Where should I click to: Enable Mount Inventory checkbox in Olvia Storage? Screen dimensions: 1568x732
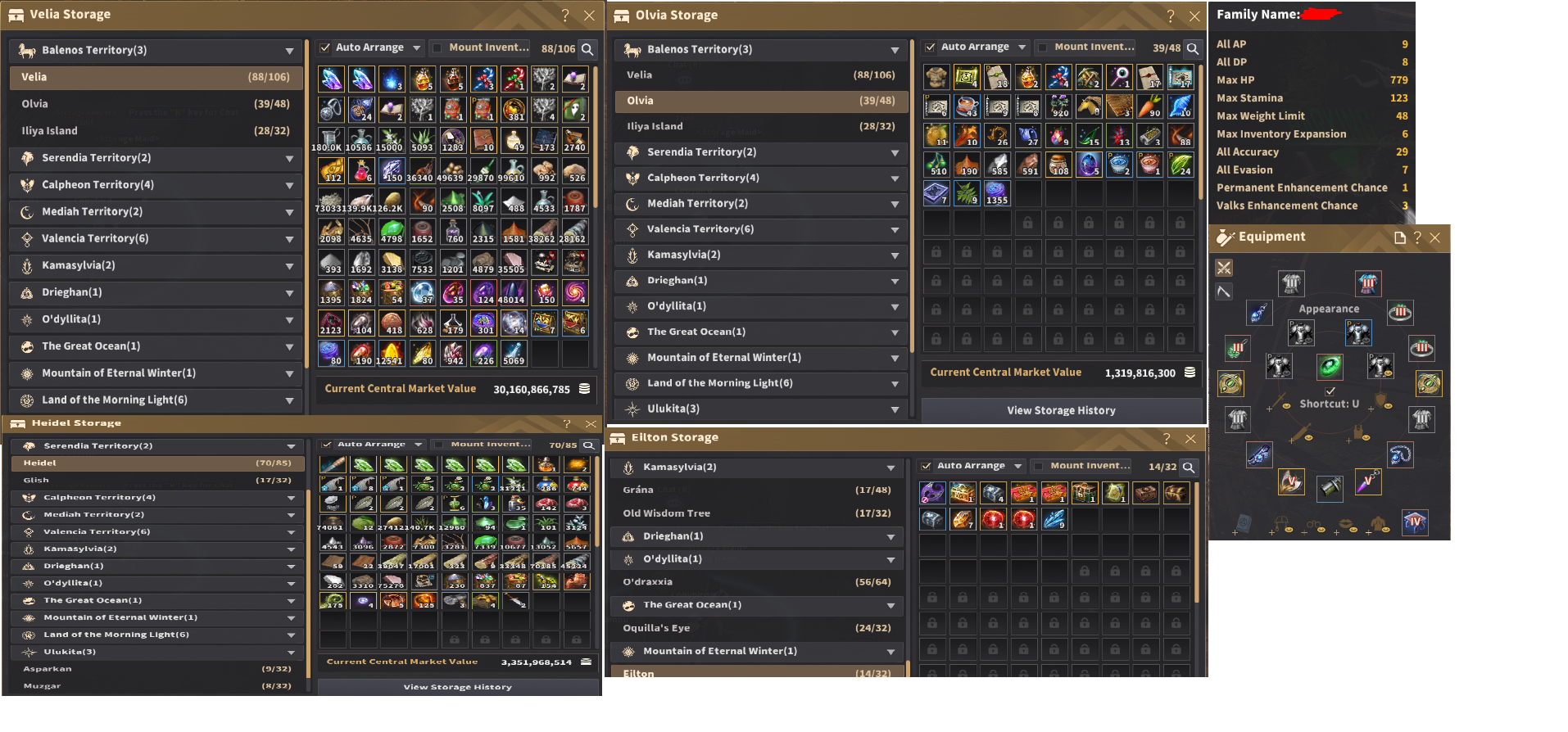1042,47
